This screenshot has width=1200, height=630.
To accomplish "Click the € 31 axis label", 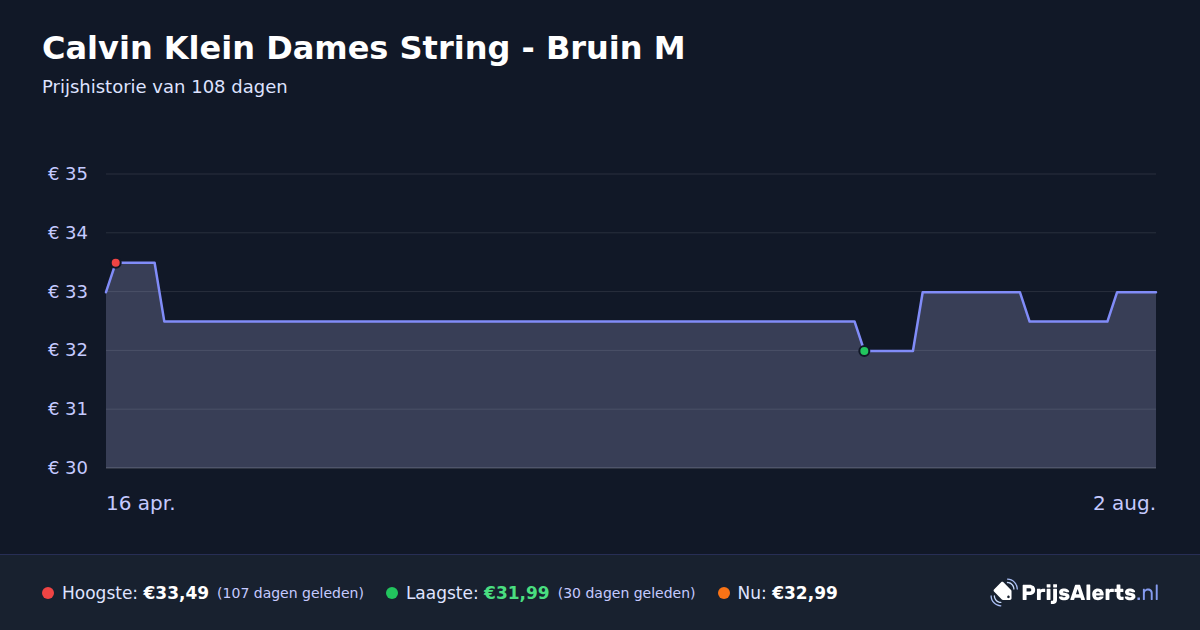I will [x=68, y=409].
